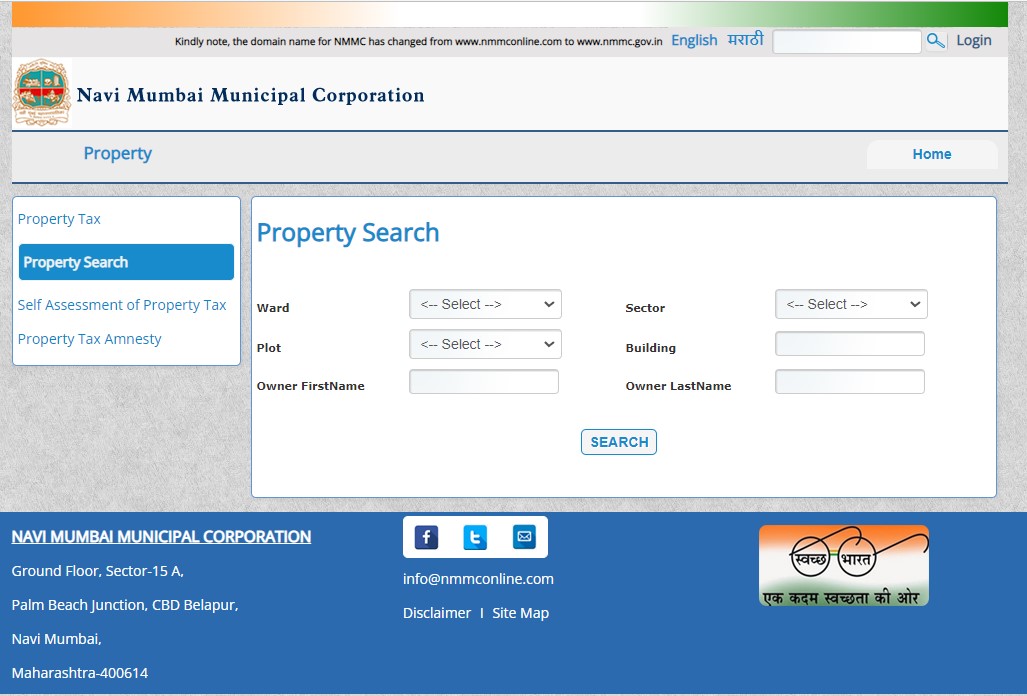
Task: Switch to the Home tab
Action: (x=932, y=154)
